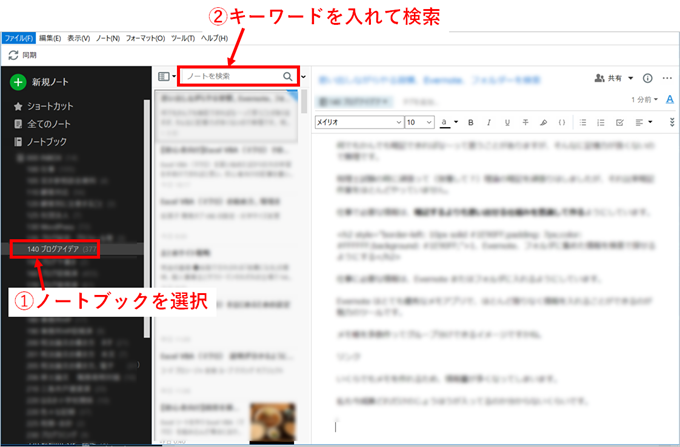Click the 共有 share button
This screenshot has width=680, height=447.
[608, 78]
